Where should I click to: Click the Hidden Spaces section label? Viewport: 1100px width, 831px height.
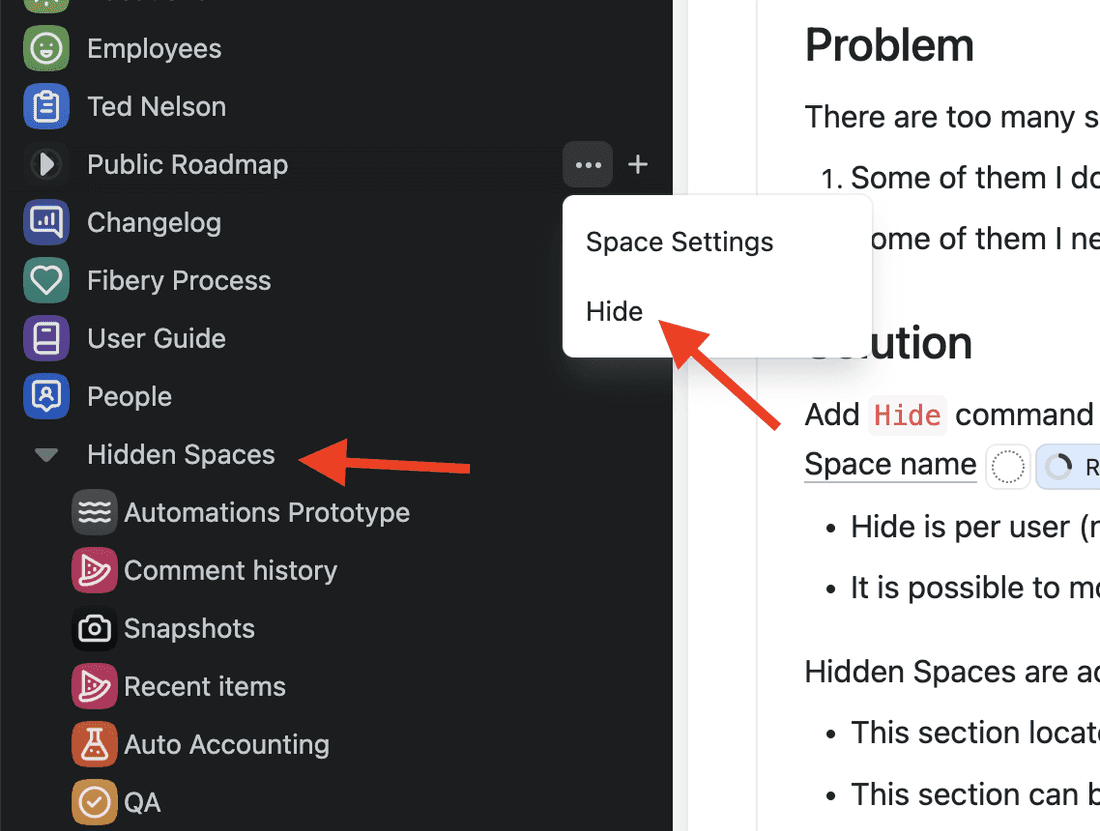(181, 454)
